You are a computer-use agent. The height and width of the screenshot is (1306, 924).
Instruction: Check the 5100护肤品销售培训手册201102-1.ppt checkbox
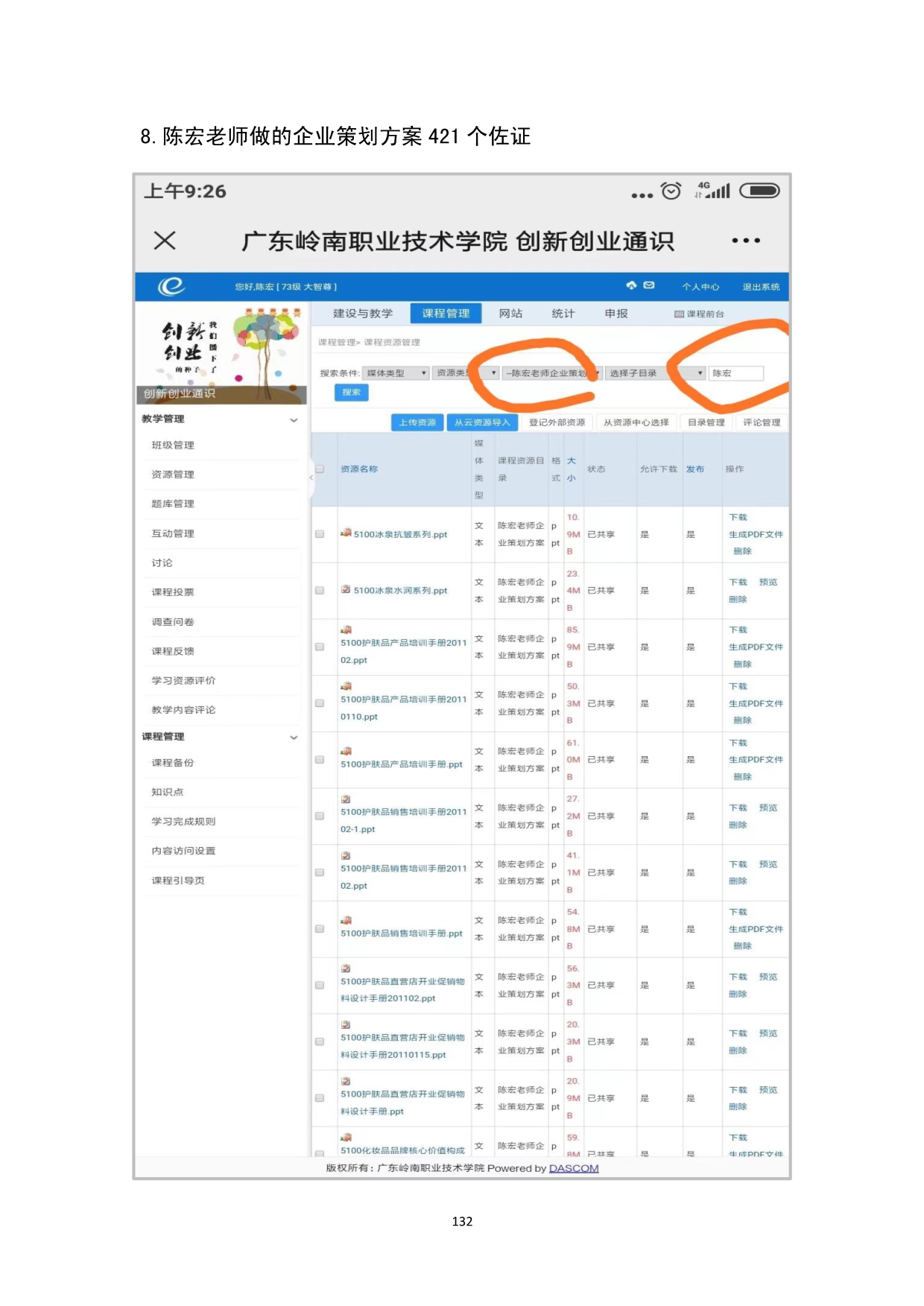[x=320, y=816]
